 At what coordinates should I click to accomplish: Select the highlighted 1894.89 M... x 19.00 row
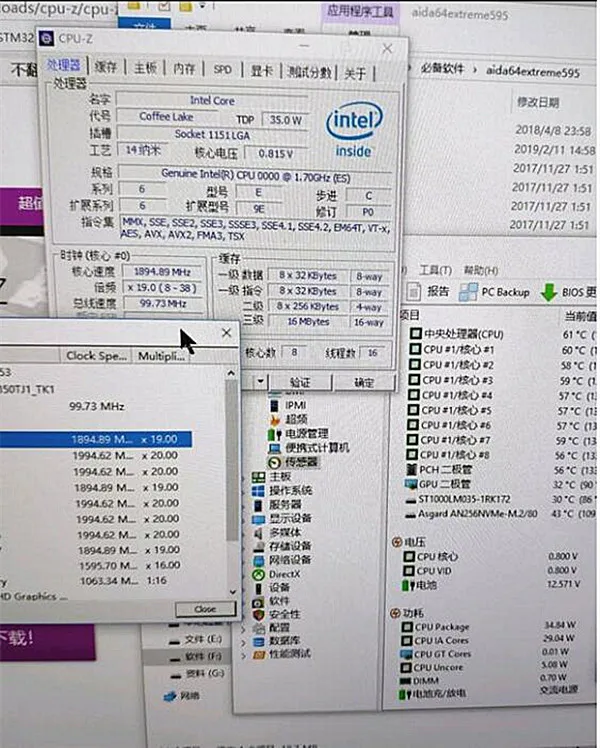[96, 439]
